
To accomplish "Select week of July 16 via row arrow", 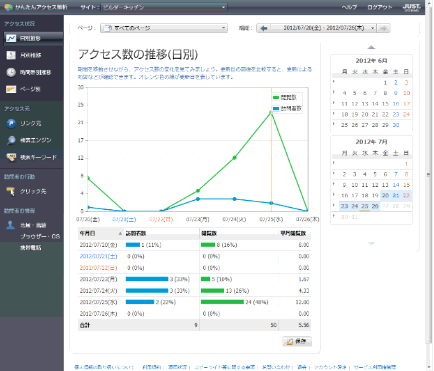I will [x=334, y=195].
